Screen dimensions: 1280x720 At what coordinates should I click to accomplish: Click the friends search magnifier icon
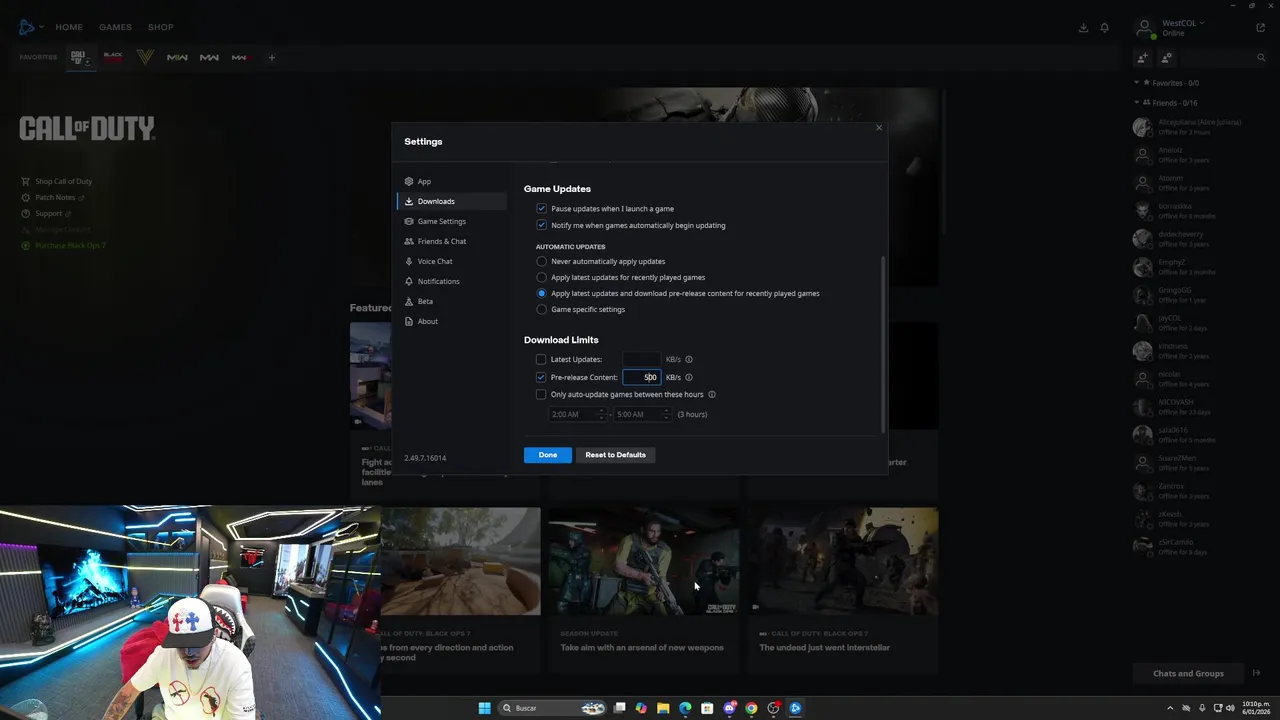pyautogui.click(x=1262, y=58)
